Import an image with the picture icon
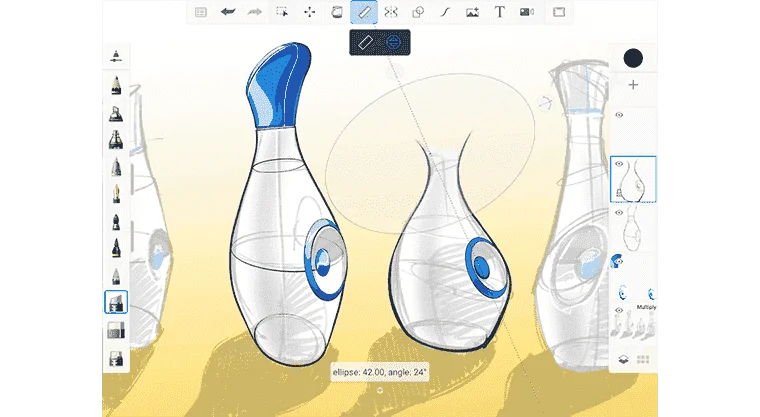The width and height of the screenshot is (760, 417). pos(472,12)
